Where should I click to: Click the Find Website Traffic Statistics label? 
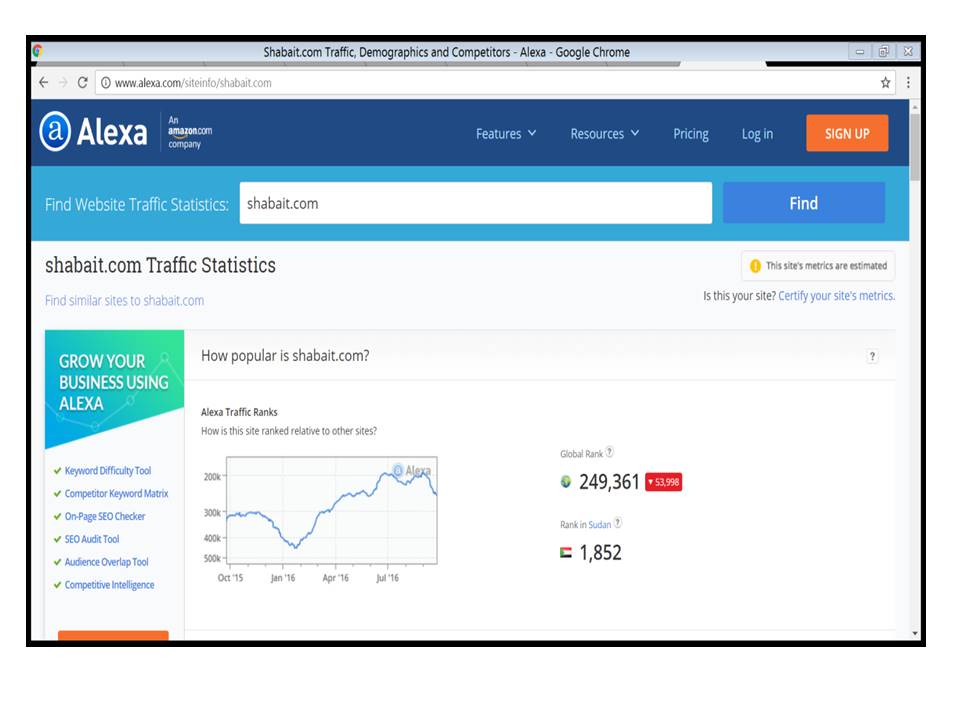point(137,204)
